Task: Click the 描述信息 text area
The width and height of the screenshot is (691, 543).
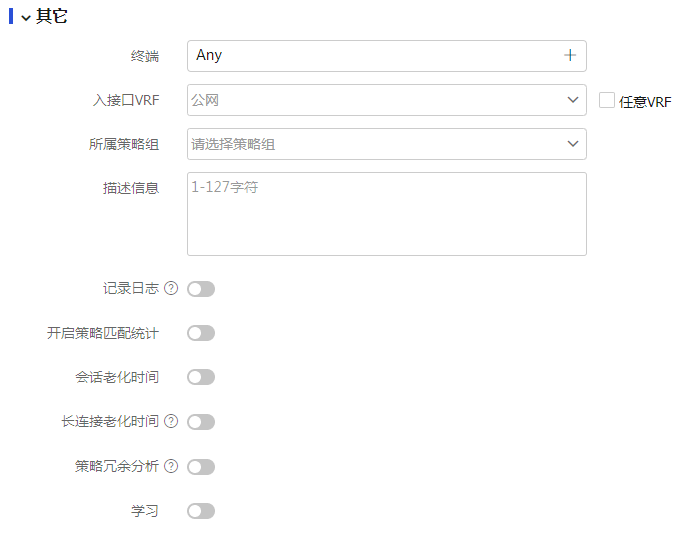Action: 386,213
